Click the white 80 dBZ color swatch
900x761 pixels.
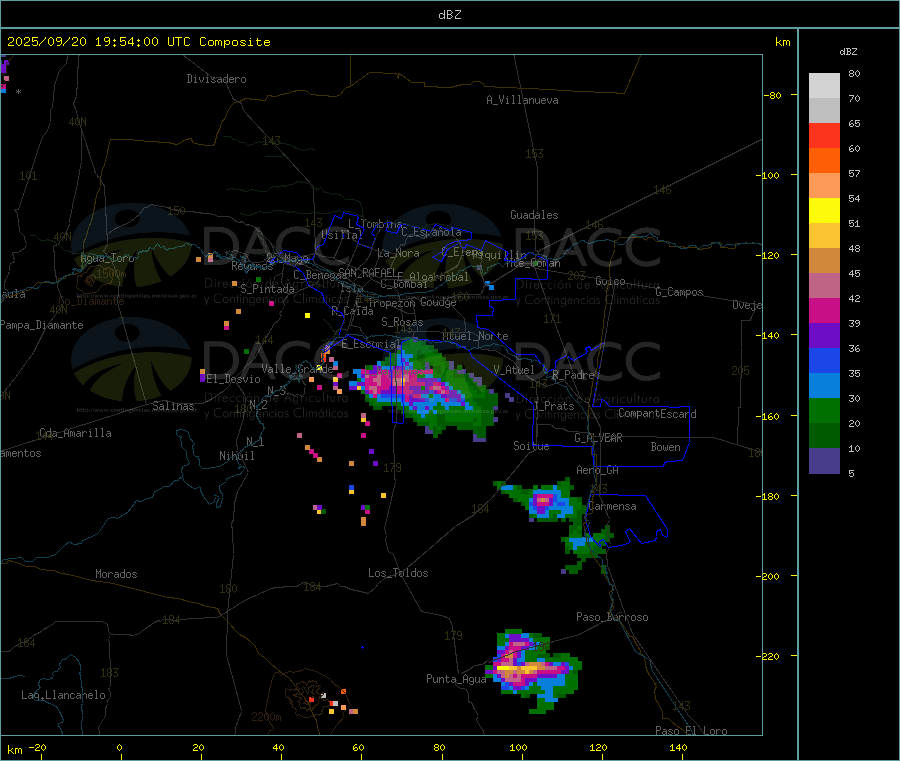(824, 86)
